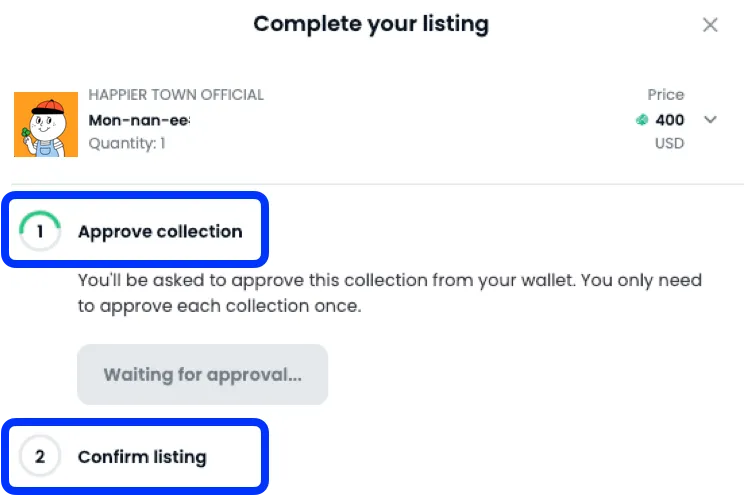Image resolution: width=744 pixels, height=496 pixels.
Task: Expand the price details chevron
Action: 710,120
